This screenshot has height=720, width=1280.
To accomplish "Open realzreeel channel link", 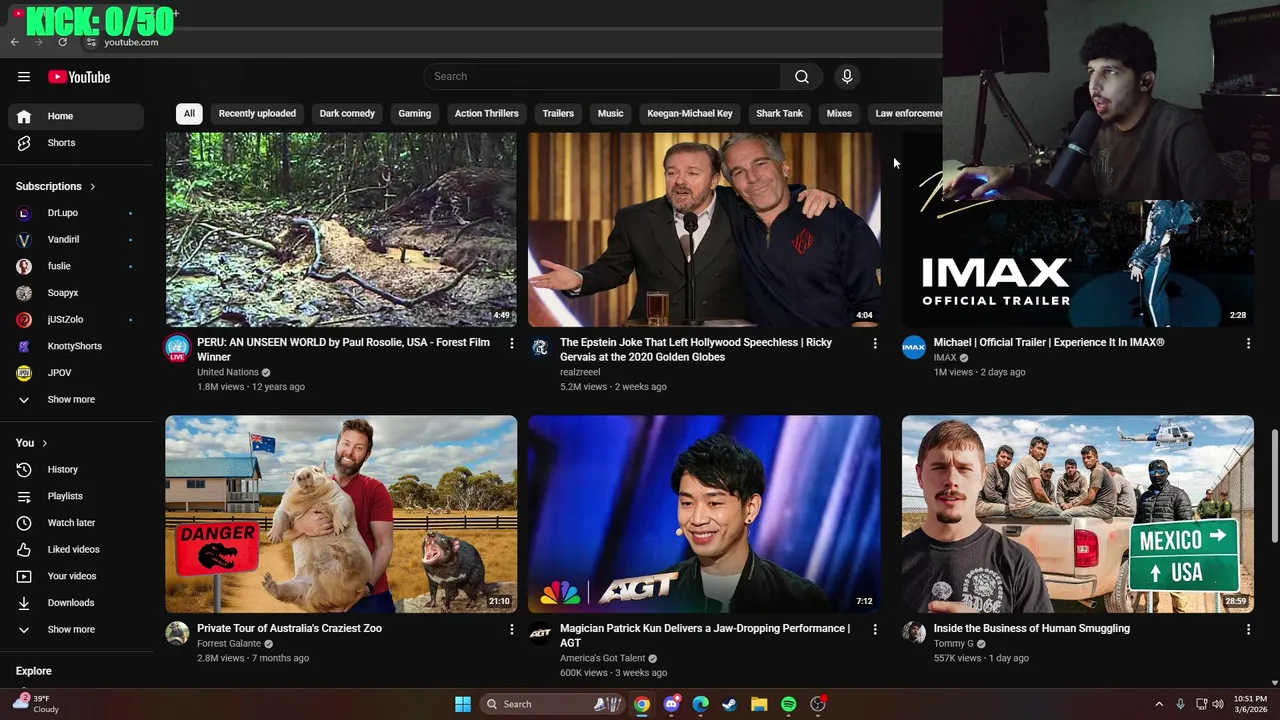I will coord(580,372).
